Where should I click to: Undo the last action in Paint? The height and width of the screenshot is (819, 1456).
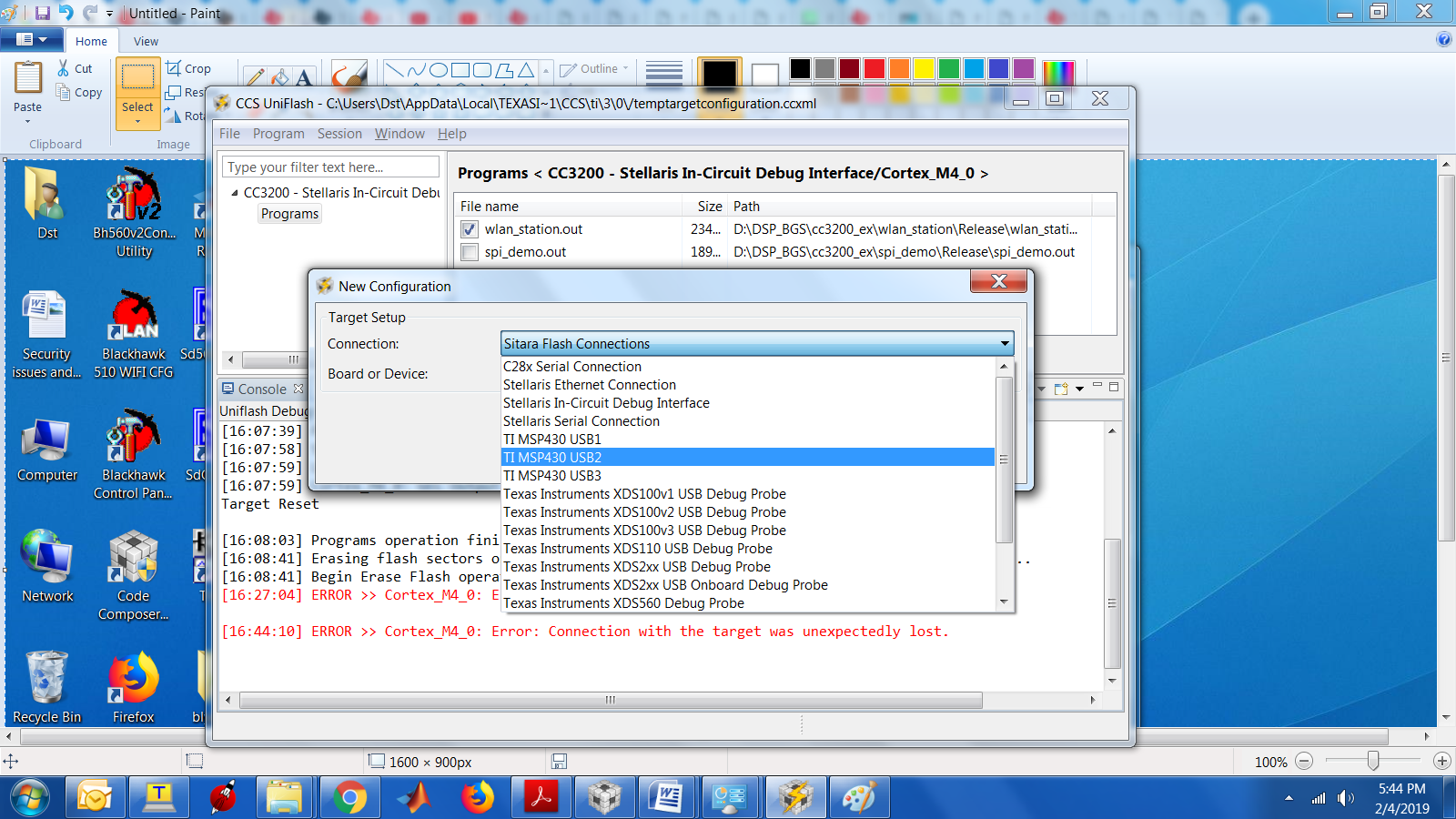(66, 13)
